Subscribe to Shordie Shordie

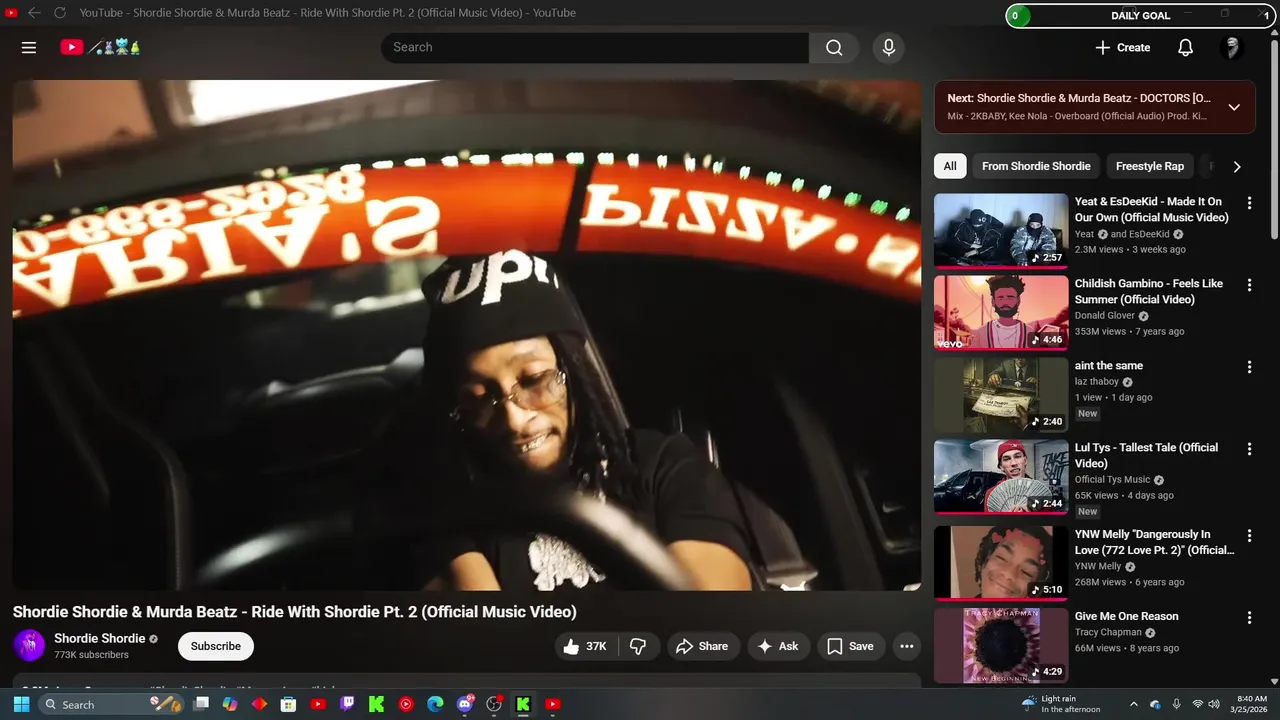(216, 646)
